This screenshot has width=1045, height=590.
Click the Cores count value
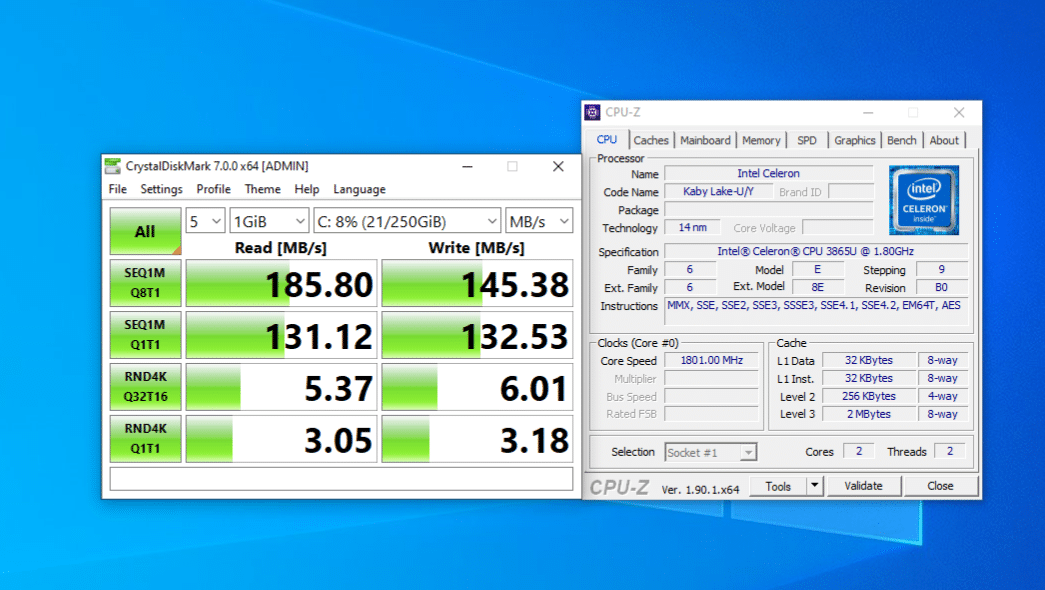[858, 451]
